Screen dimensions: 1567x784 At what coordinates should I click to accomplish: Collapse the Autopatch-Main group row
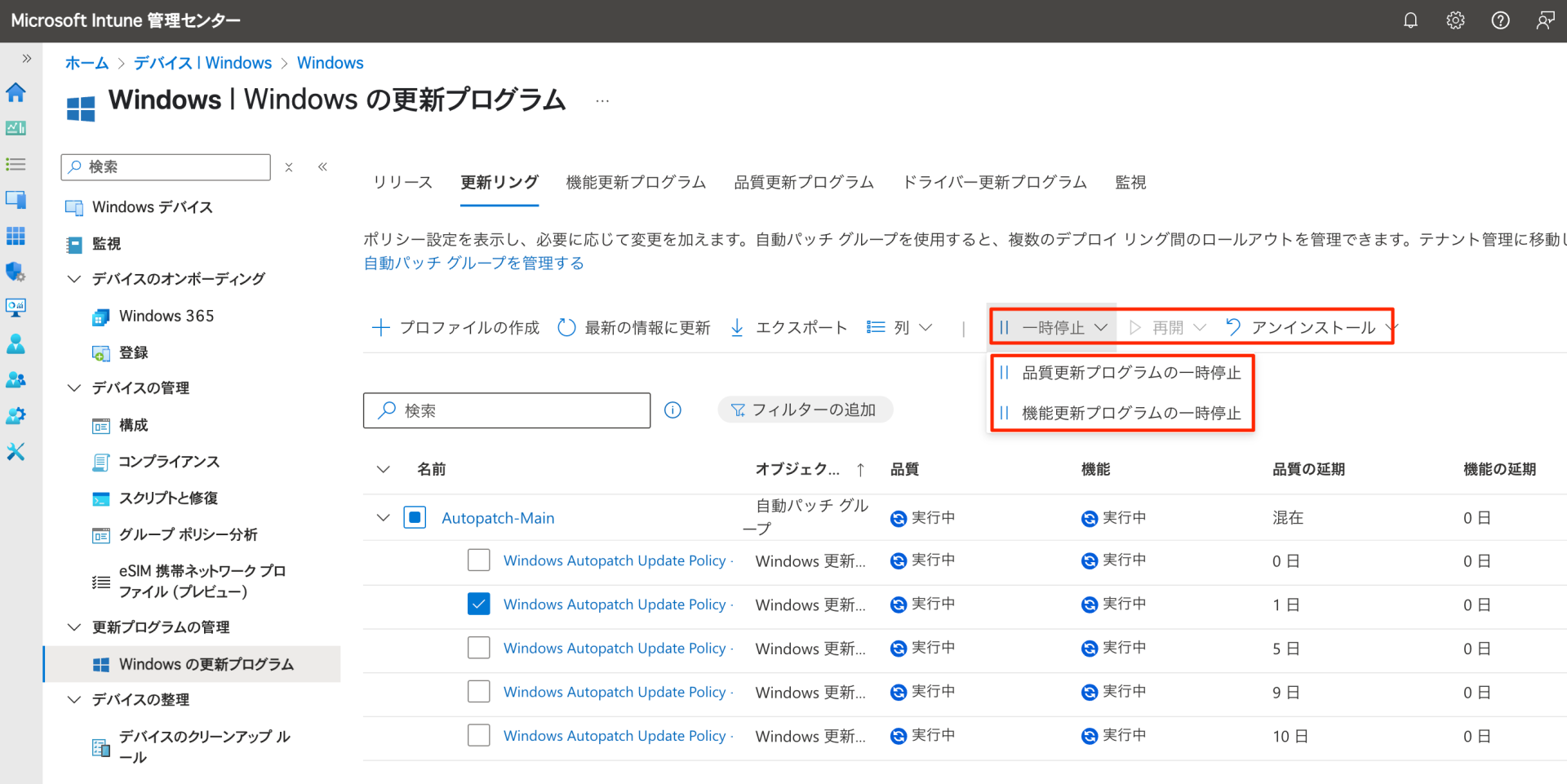coord(383,517)
